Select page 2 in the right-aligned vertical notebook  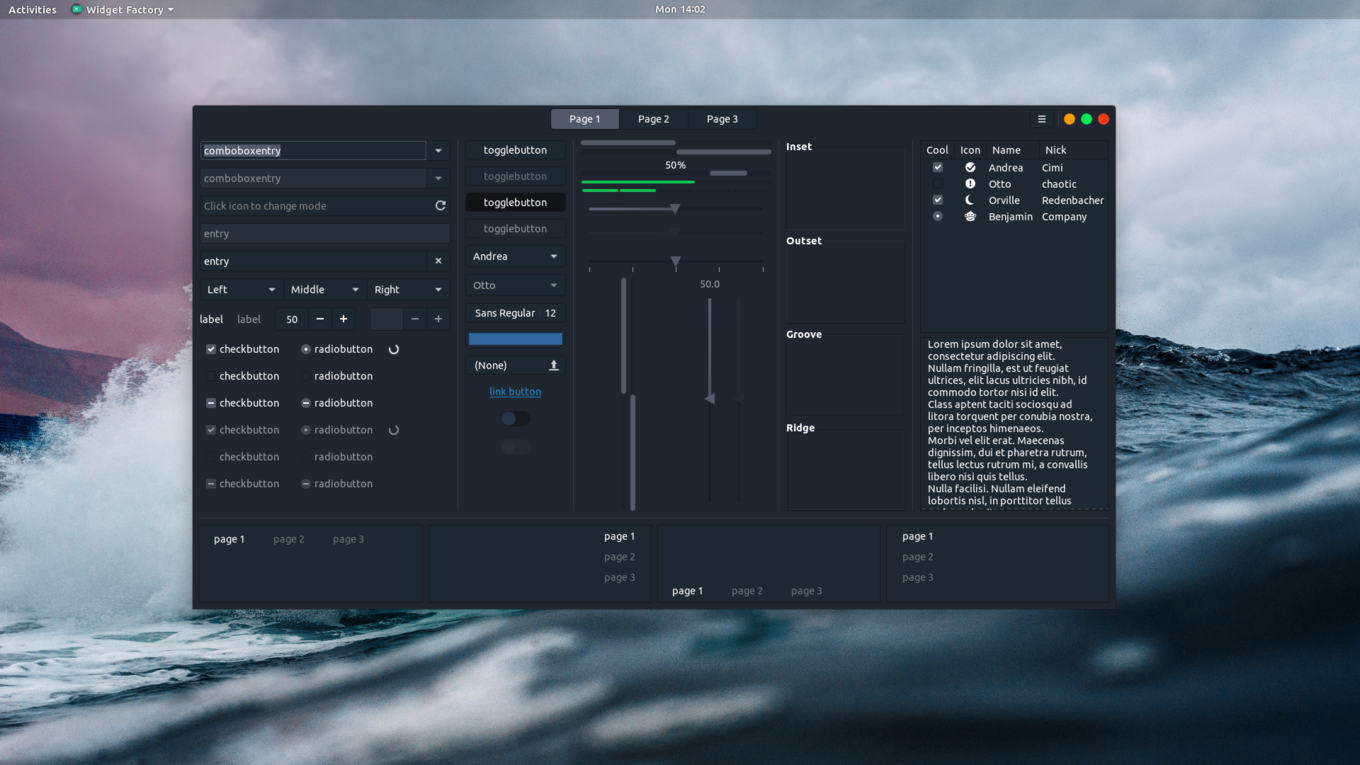coord(619,557)
